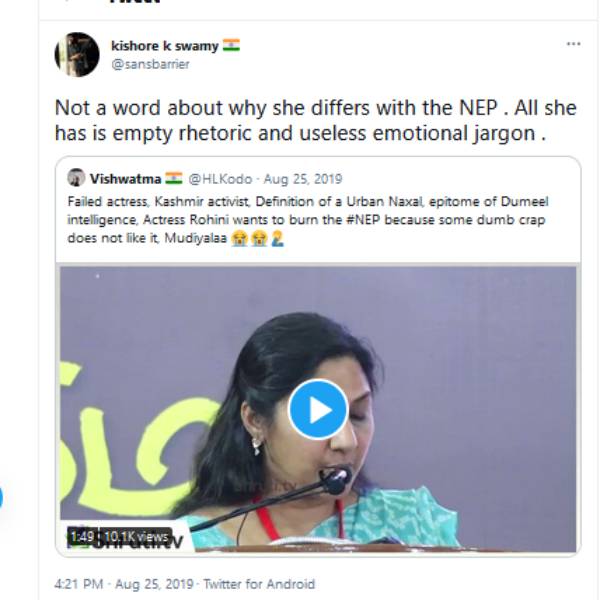
Task: Click Vishwatma's small profile avatar
Action: [x=76, y=178]
